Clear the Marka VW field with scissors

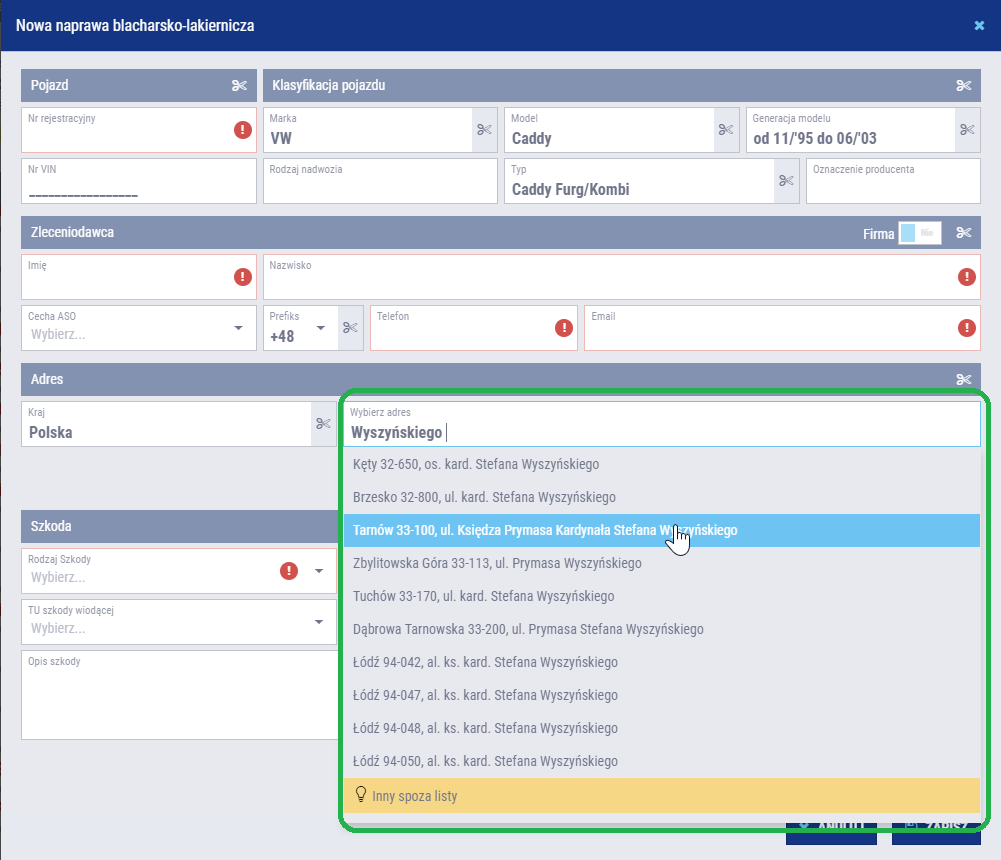click(x=485, y=130)
